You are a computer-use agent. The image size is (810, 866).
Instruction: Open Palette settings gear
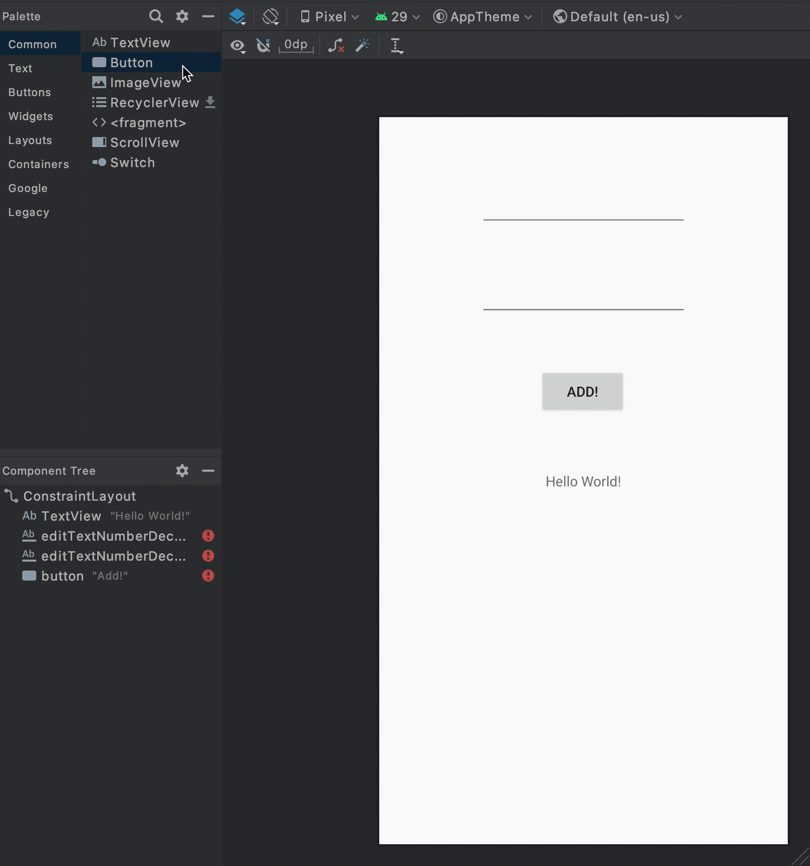182,17
